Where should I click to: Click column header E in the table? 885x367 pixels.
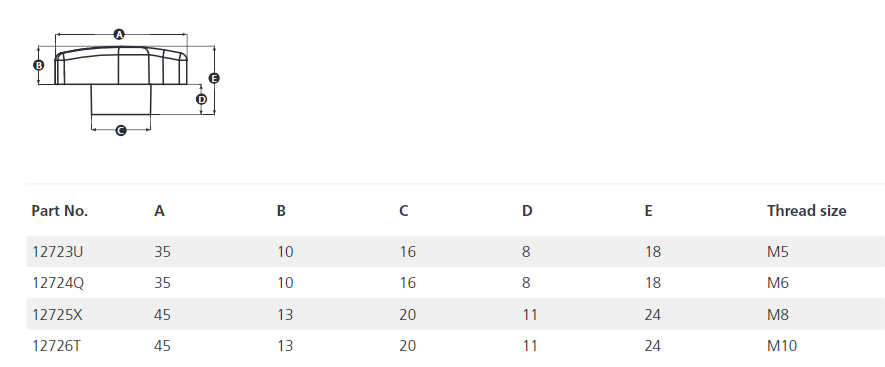click(649, 211)
